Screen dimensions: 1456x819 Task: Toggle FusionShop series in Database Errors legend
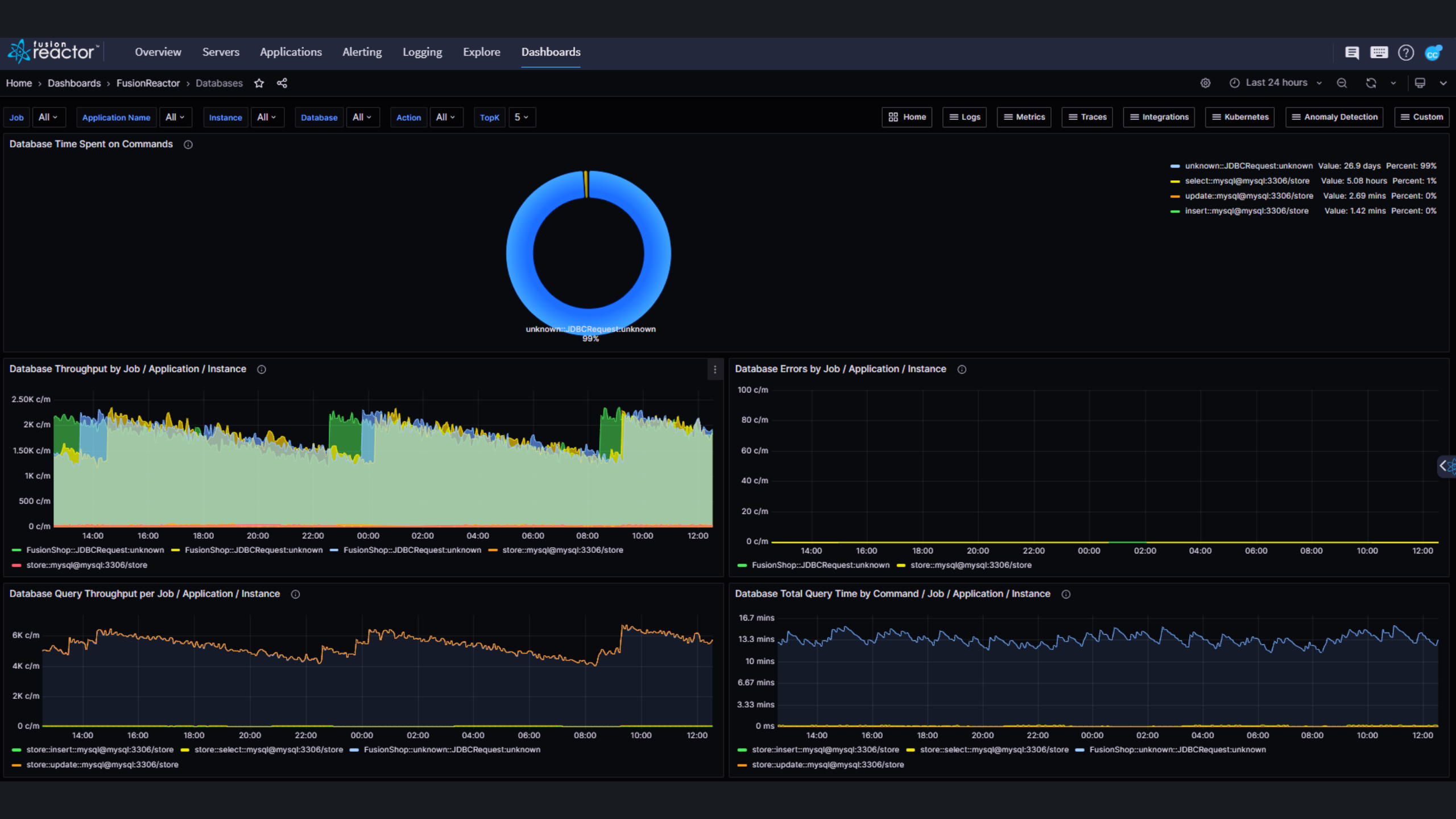pos(820,565)
